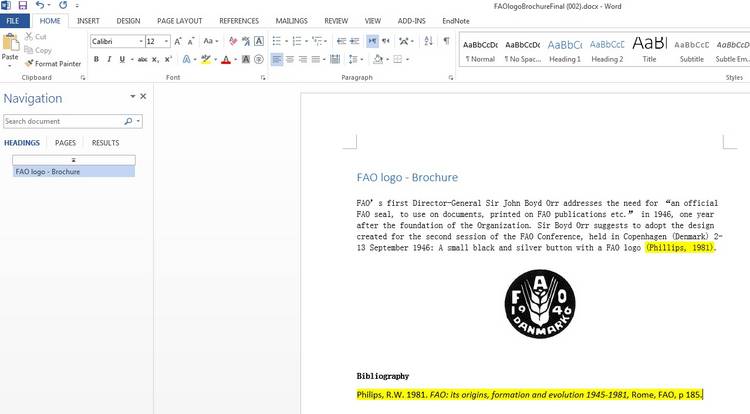Click the Bullets list icon
This screenshot has width=750, height=414.
click(277, 41)
